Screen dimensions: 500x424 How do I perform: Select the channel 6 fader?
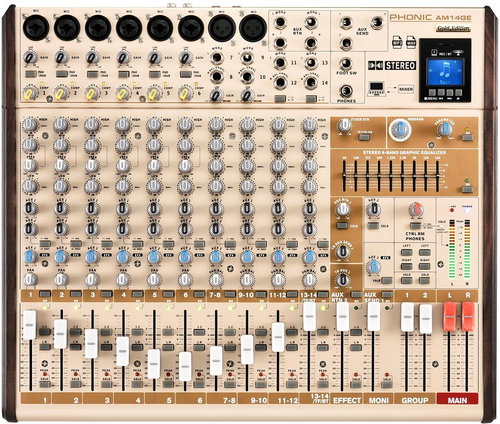185,366
